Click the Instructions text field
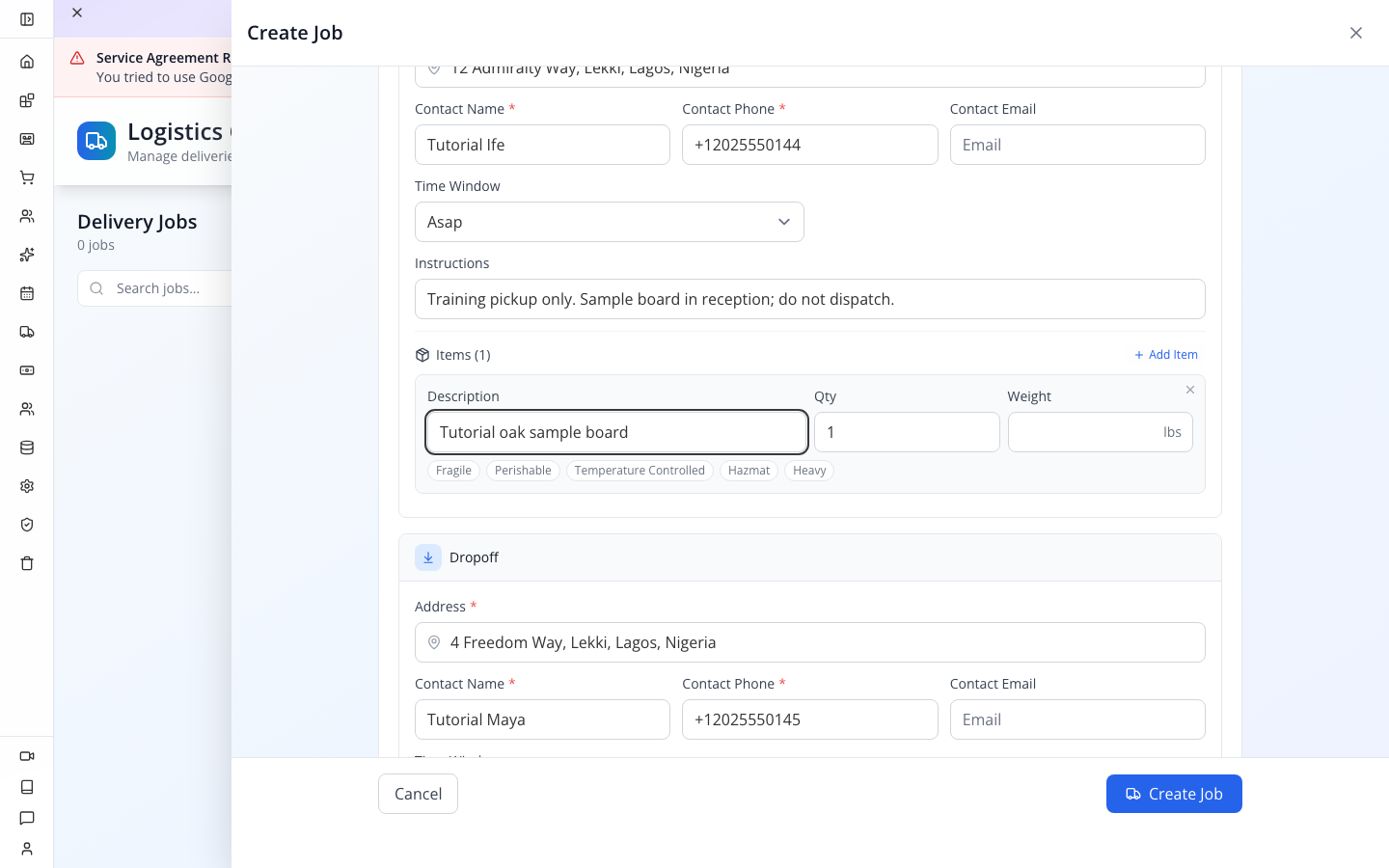This screenshot has height=868, width=1389. click(810, 299)
